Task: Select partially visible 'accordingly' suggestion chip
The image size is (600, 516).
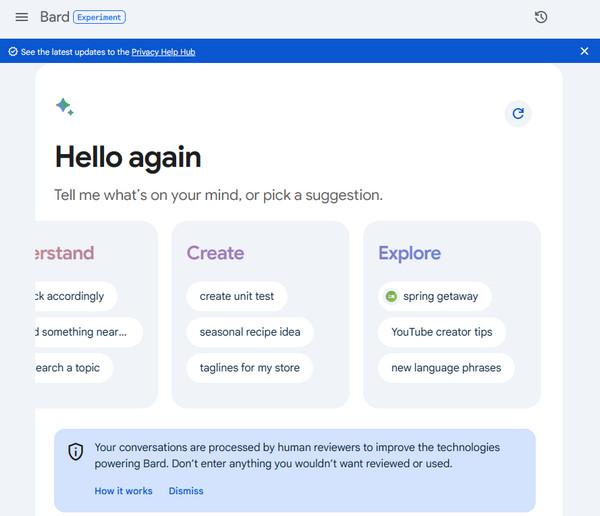Action: click(76, 296)
